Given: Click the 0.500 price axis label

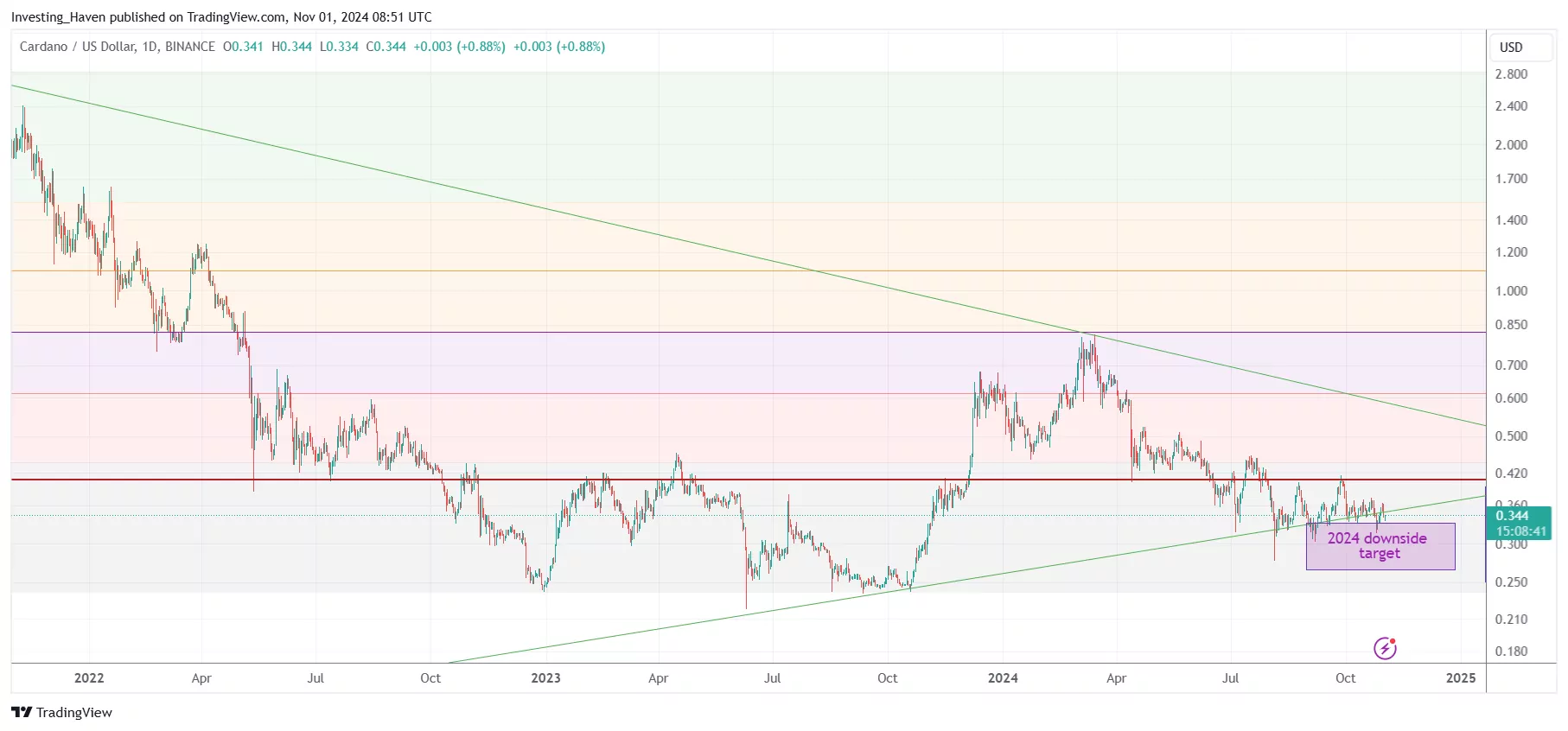Looking at the screenshot, I should pyautogui.click(x=1511, y=436).
